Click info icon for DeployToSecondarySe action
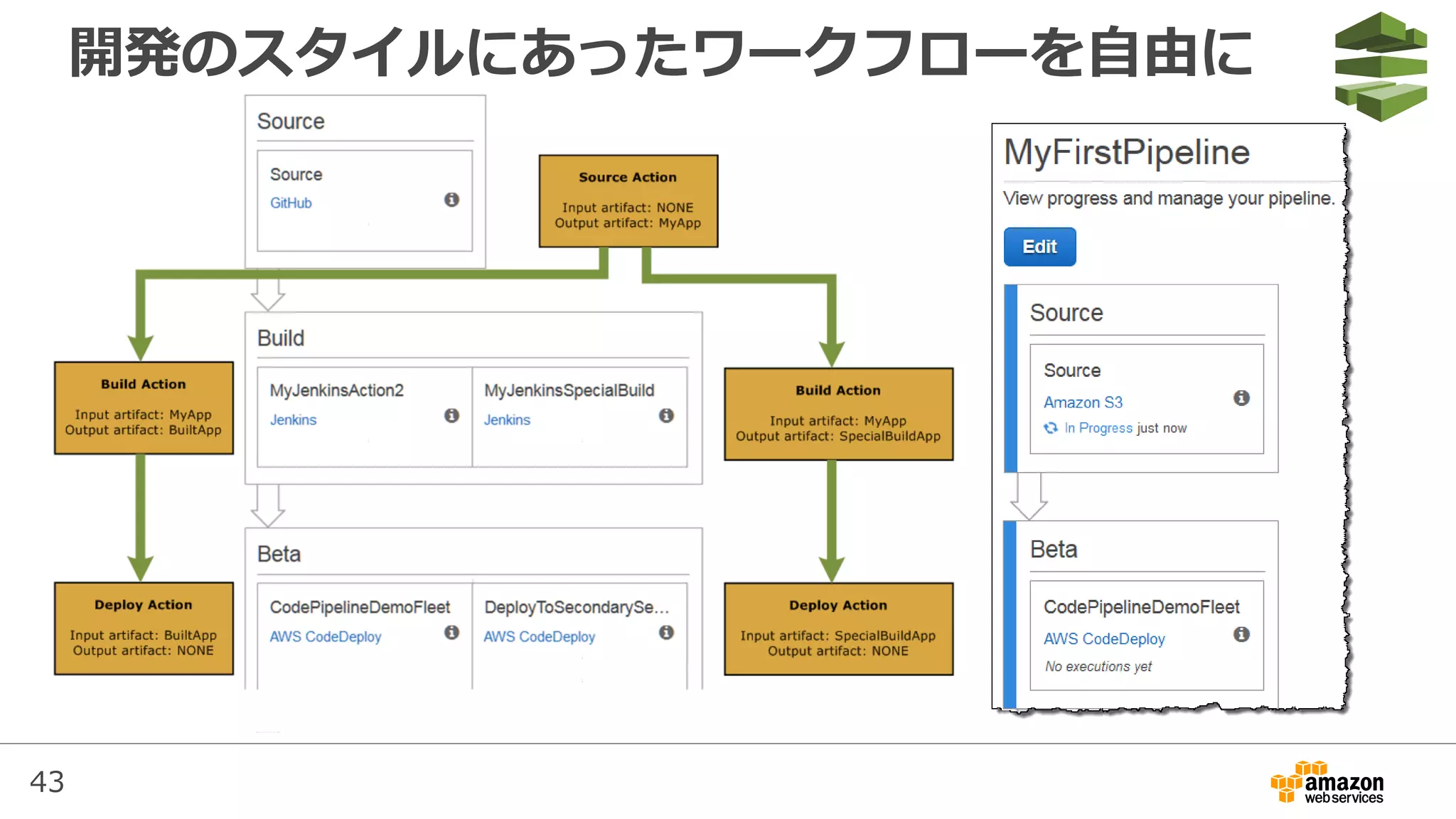The image size is (1456, 819). 666,632
